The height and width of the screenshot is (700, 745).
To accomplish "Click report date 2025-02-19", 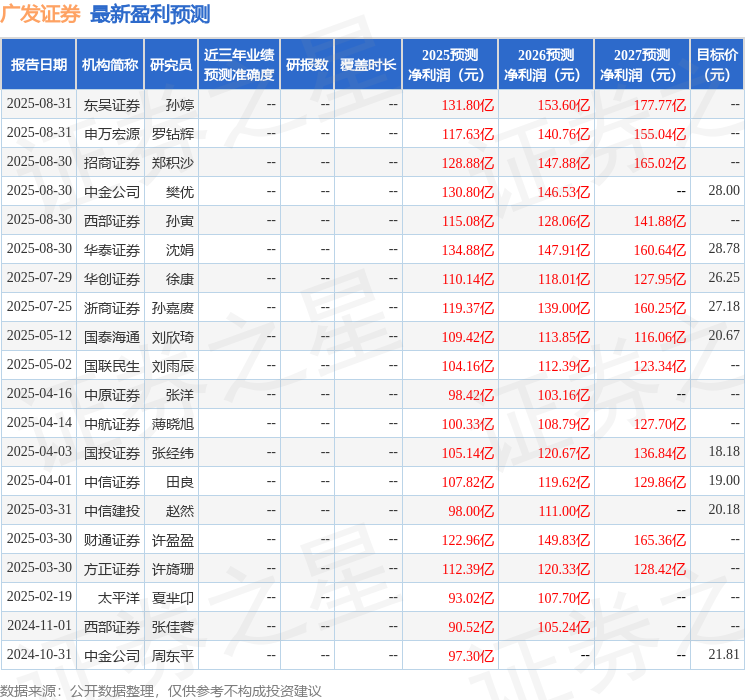I will (39, 596).
